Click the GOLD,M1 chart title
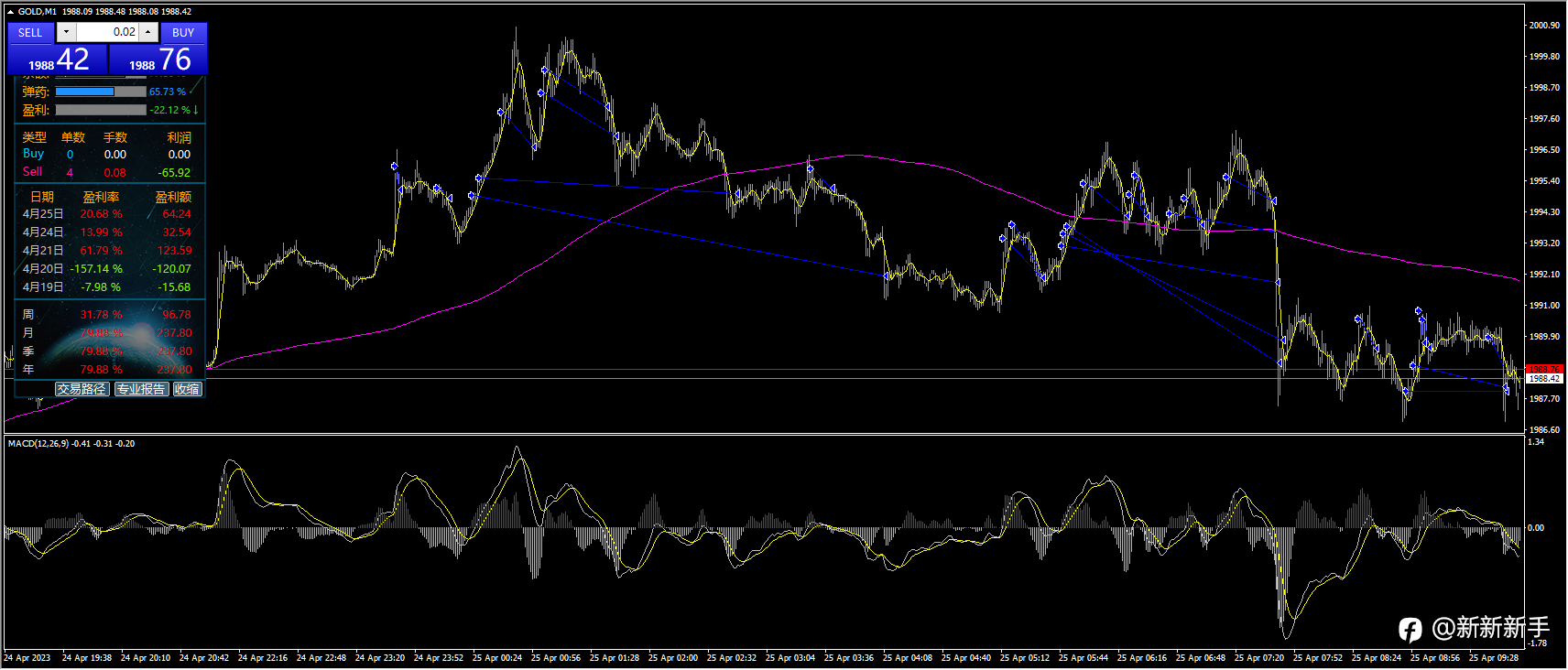 [x=37, y=12]
